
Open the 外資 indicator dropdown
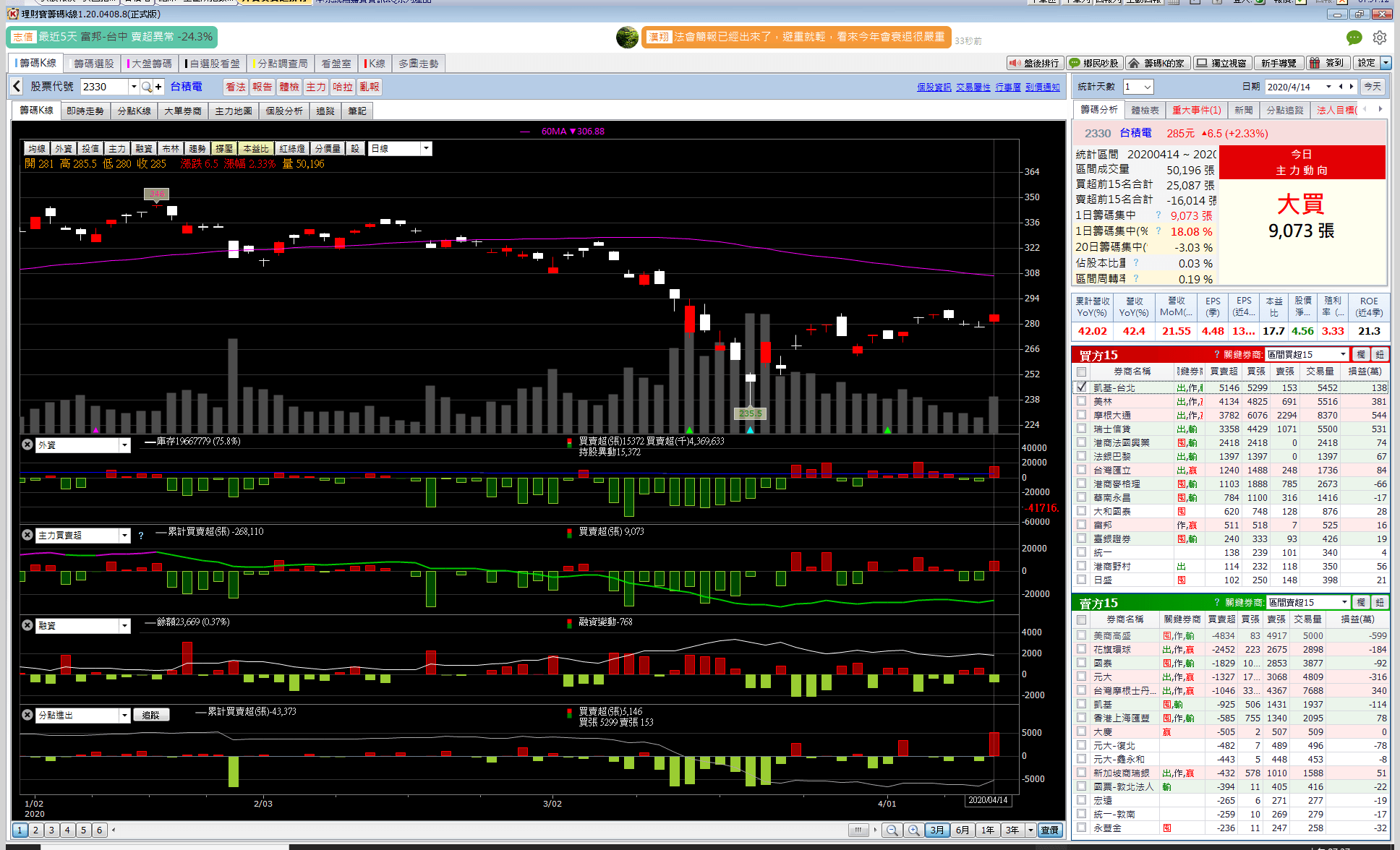[x=124, y=445]
